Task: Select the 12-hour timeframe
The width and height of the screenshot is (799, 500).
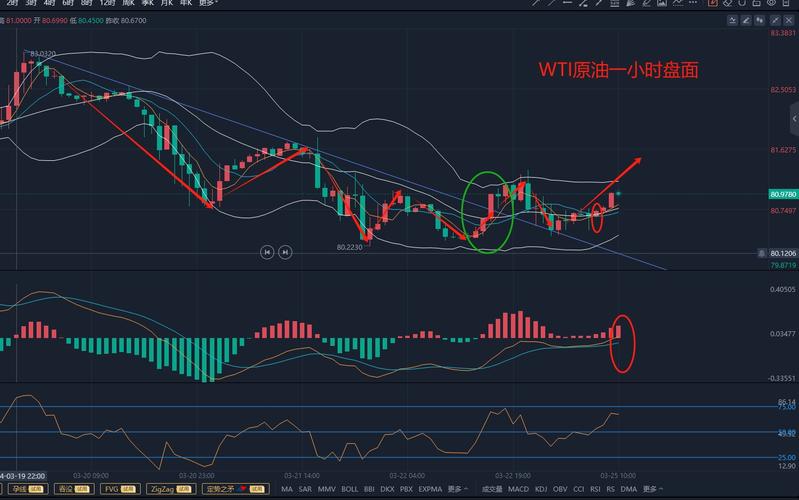Action: pos(107,3)
